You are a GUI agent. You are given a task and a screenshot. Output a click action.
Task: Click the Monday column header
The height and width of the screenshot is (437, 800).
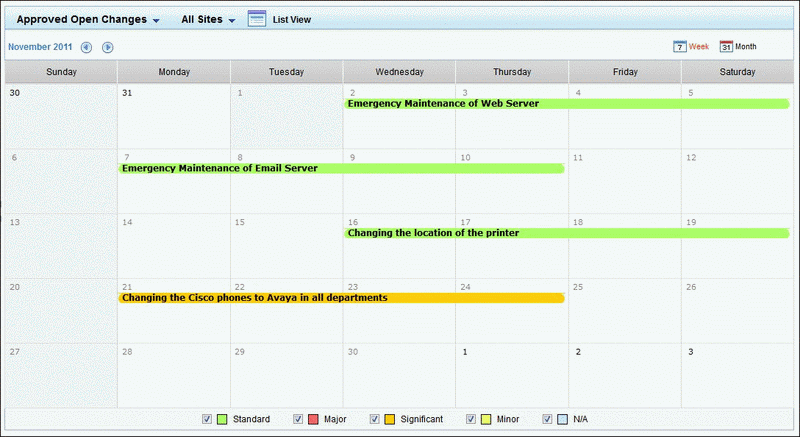(x=174, y=72)
